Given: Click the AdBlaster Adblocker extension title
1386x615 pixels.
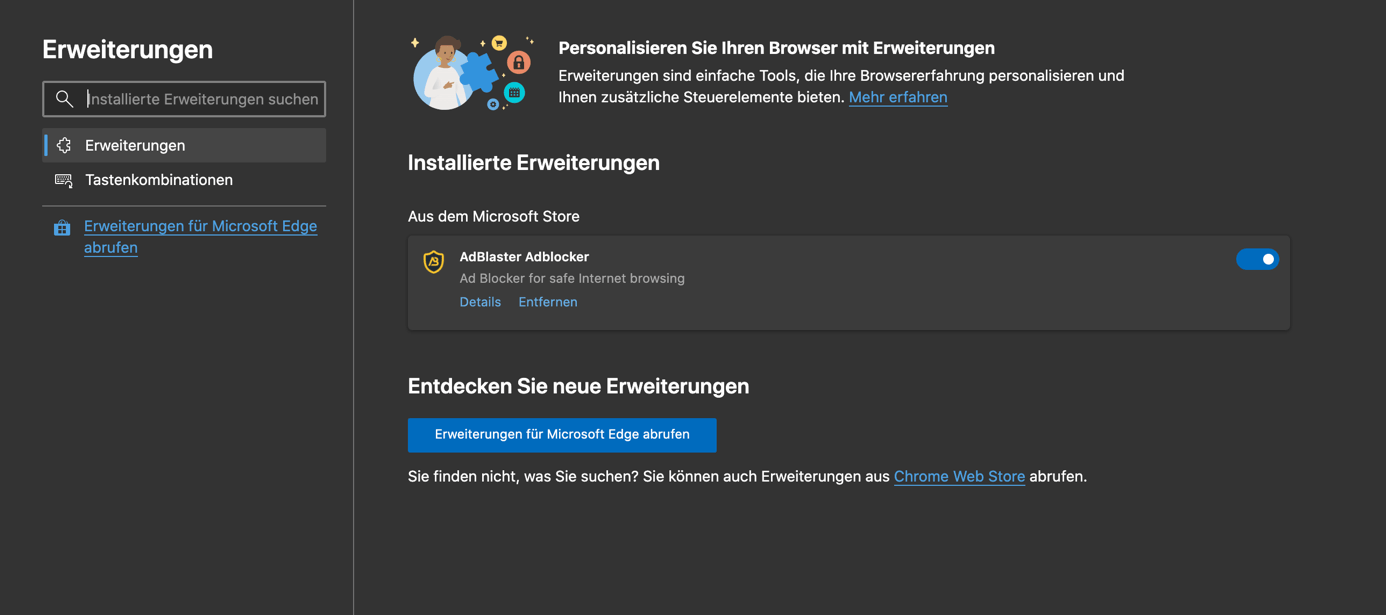Looking at the screenshot, I should click(x=524, y=257).
